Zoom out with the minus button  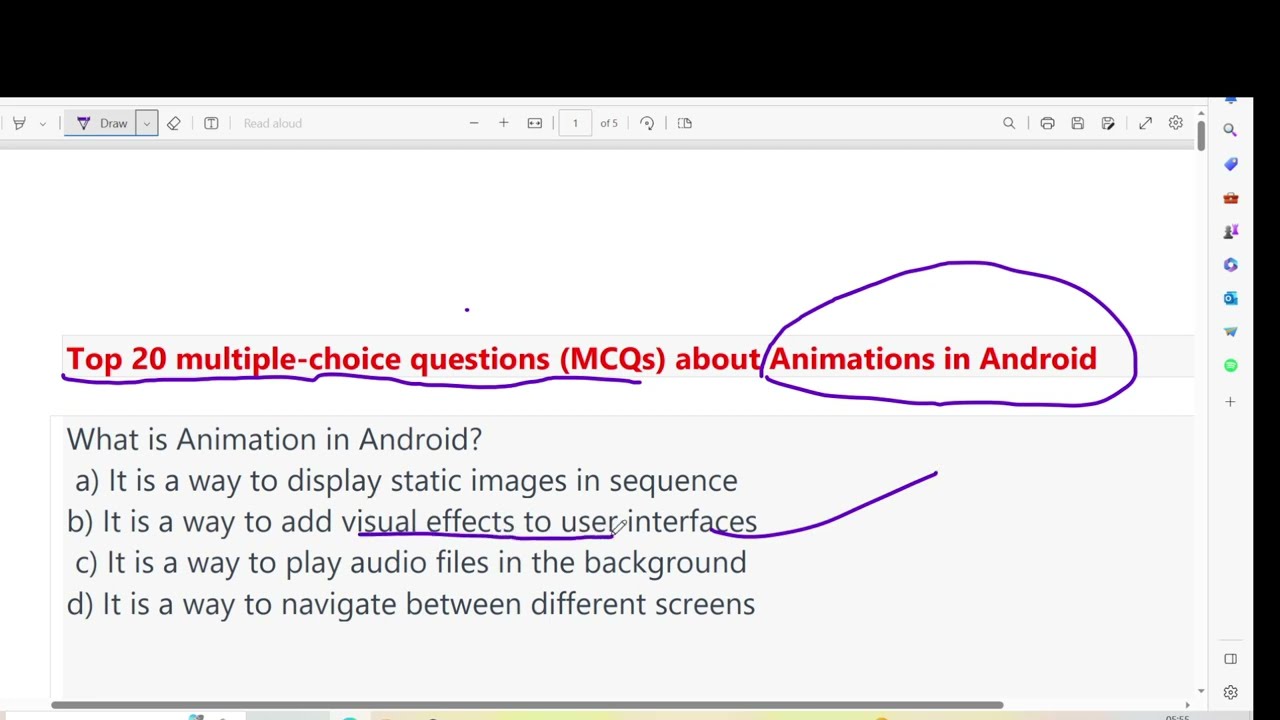474,123
